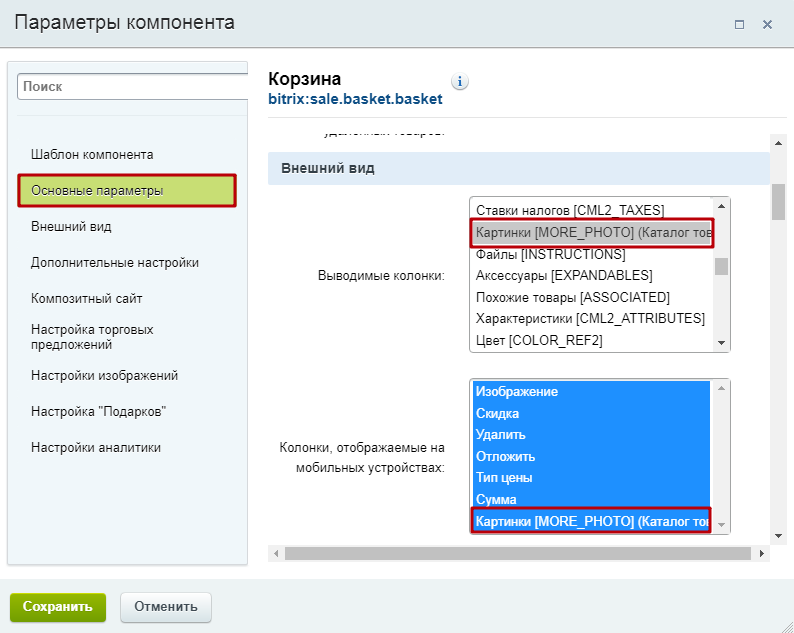Select Ставки налогов [CML2_TAXES] option
This screenshot has height=633, width=794.
(x=570, y=210)
